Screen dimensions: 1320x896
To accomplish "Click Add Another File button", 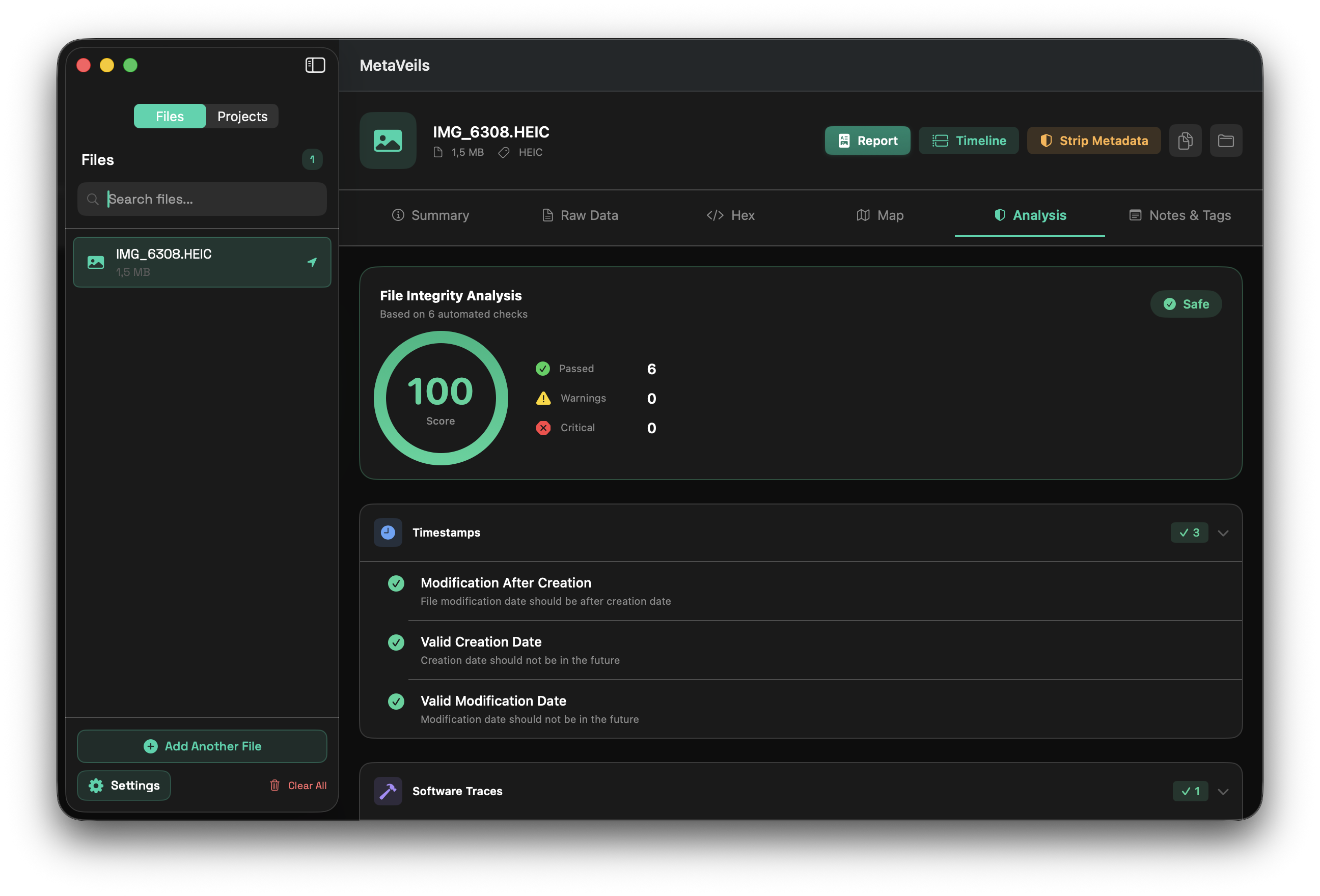I will point(202,746).
